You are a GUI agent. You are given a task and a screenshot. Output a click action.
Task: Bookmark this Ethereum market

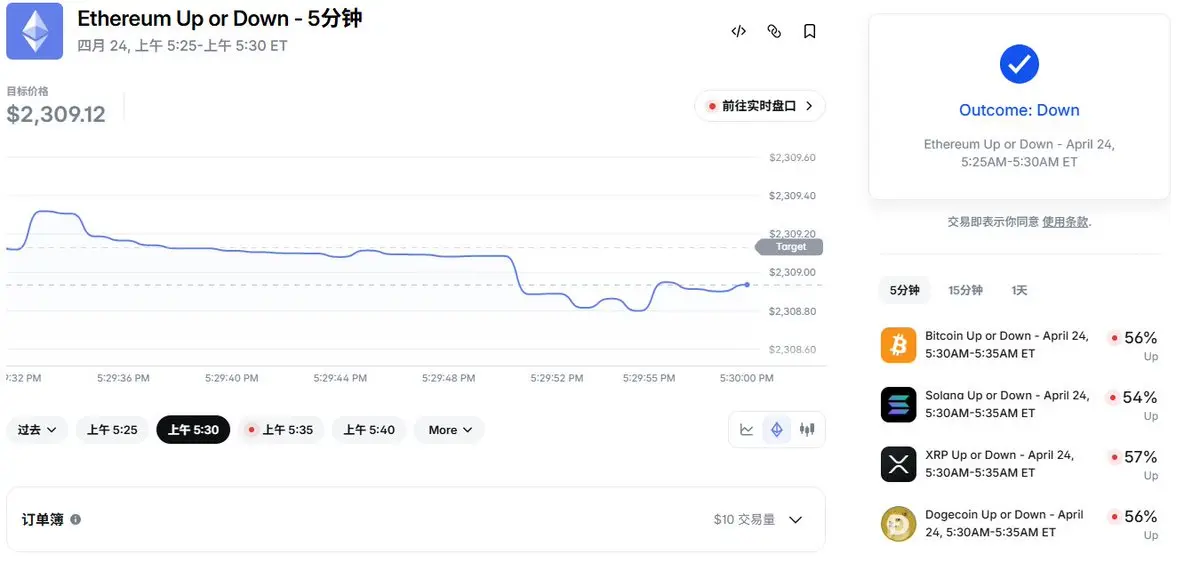tap(810, 31)
